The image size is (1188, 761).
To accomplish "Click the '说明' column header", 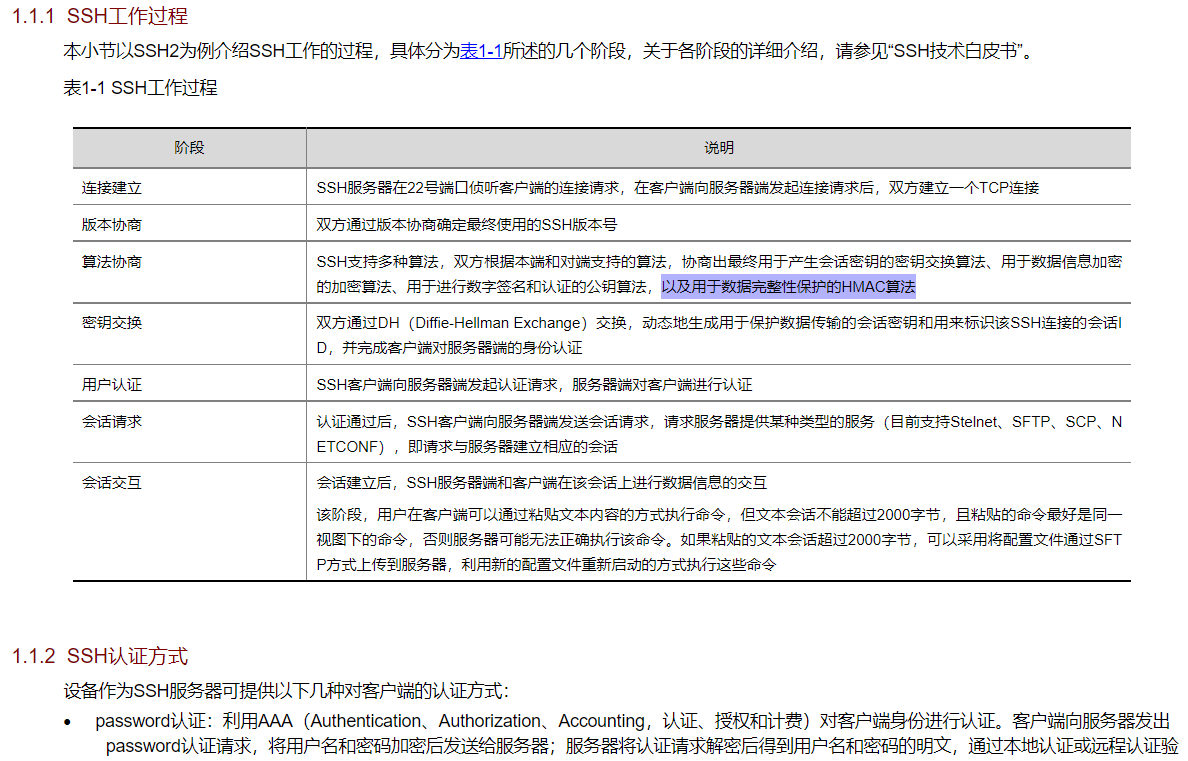I will pos(718,148).
